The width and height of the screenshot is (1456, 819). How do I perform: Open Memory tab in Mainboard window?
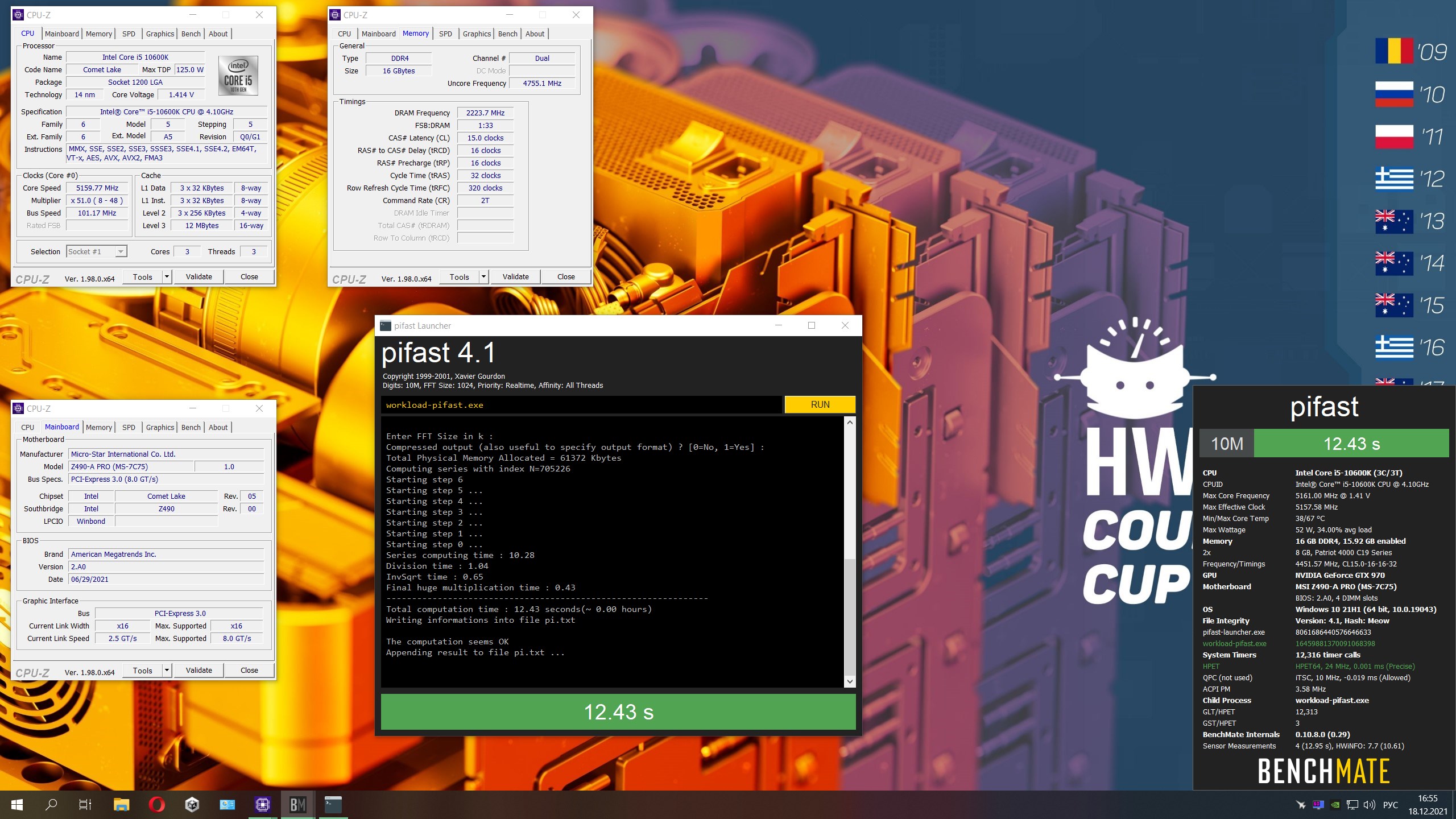[x=99, y=427]
